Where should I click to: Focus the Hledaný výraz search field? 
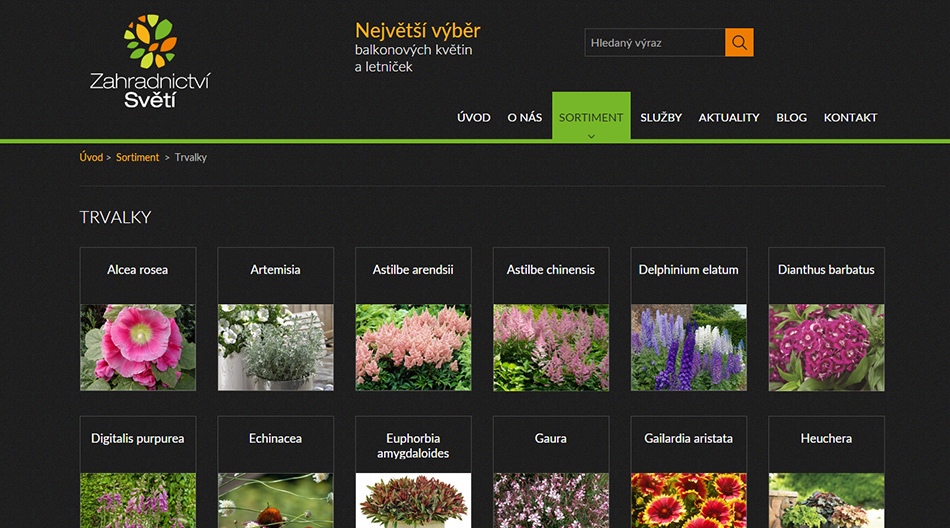[655, 42]
